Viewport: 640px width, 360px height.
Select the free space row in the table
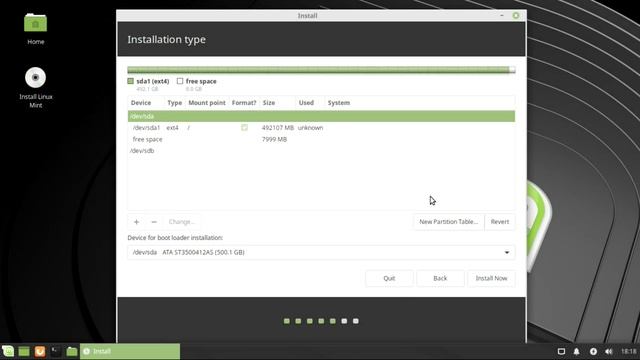click(321, 139)
